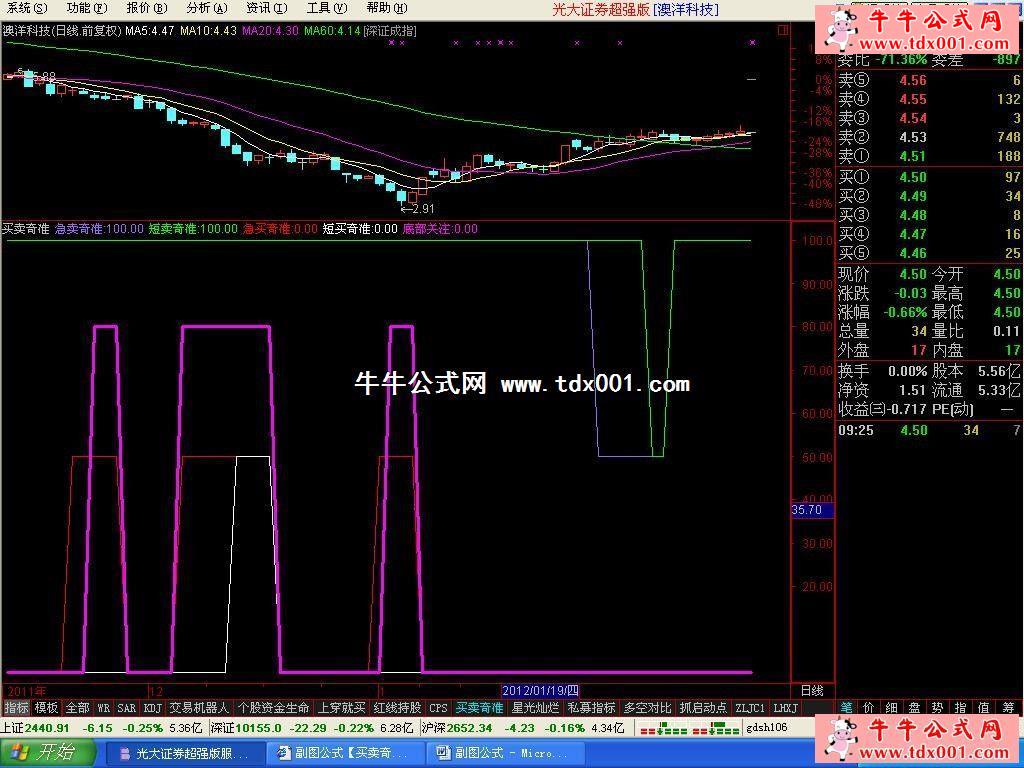The width and height of the screenshot is (1024, 768).
Task: Click the 沪深 2652.34 index in the status bar
Action: point(457,728)
